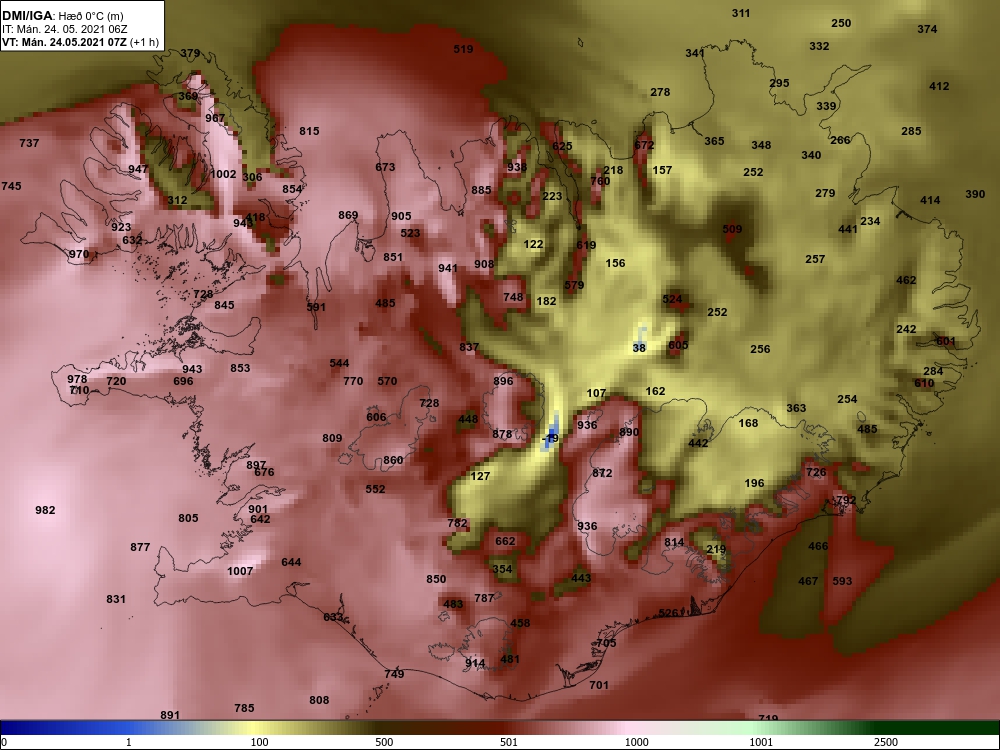Click the map value '815'
The height and width of the screenshot is (750, 1000).
coord(309,131)
